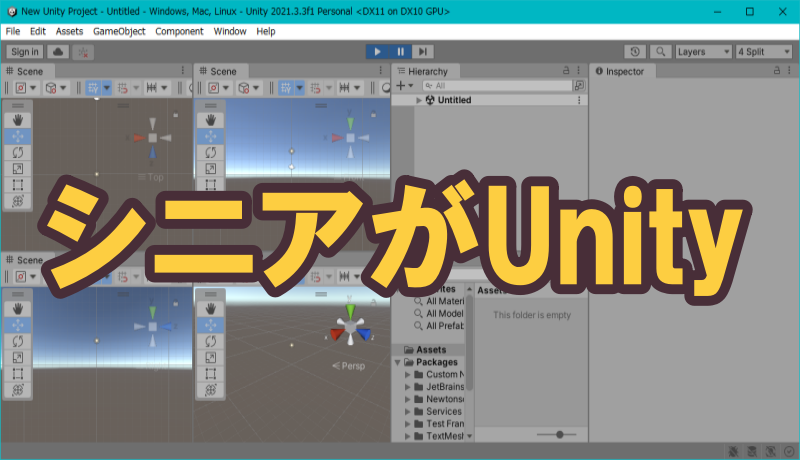Select the Rect tool in the Top view
The image size is (800, 460).
click(x=18, y=185)
